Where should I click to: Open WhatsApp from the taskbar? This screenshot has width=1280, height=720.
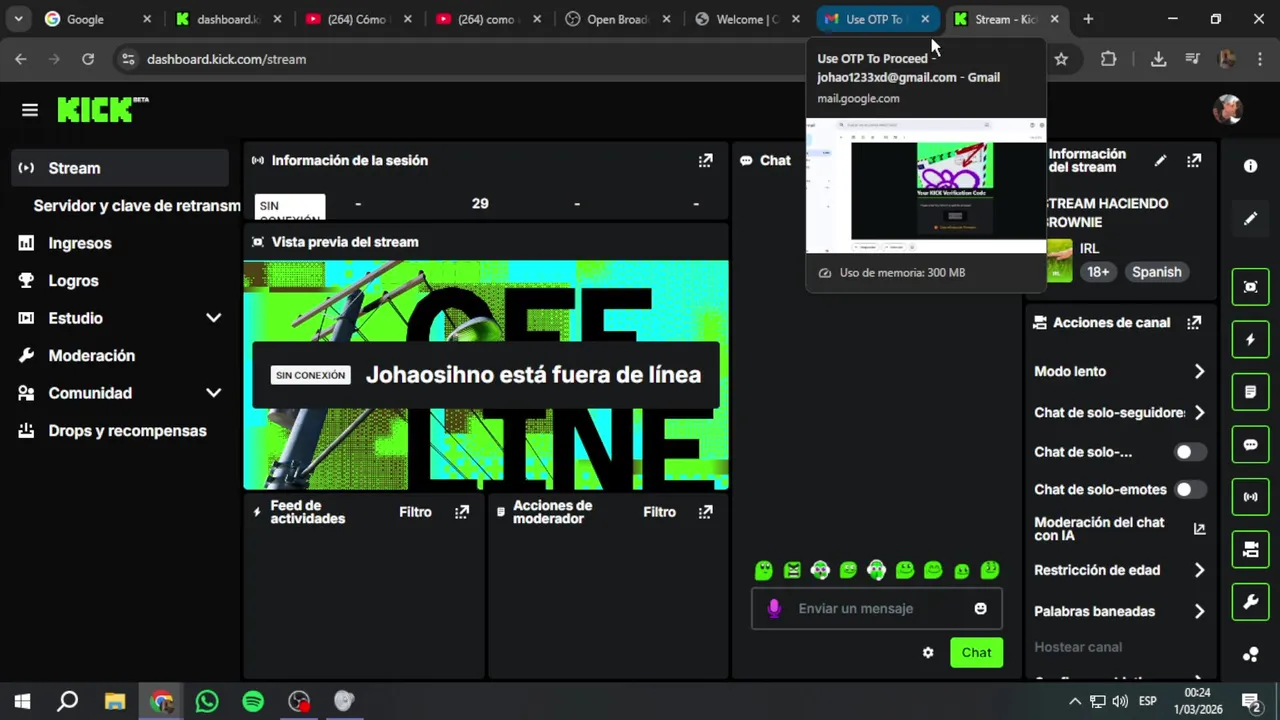coord(207,701)
